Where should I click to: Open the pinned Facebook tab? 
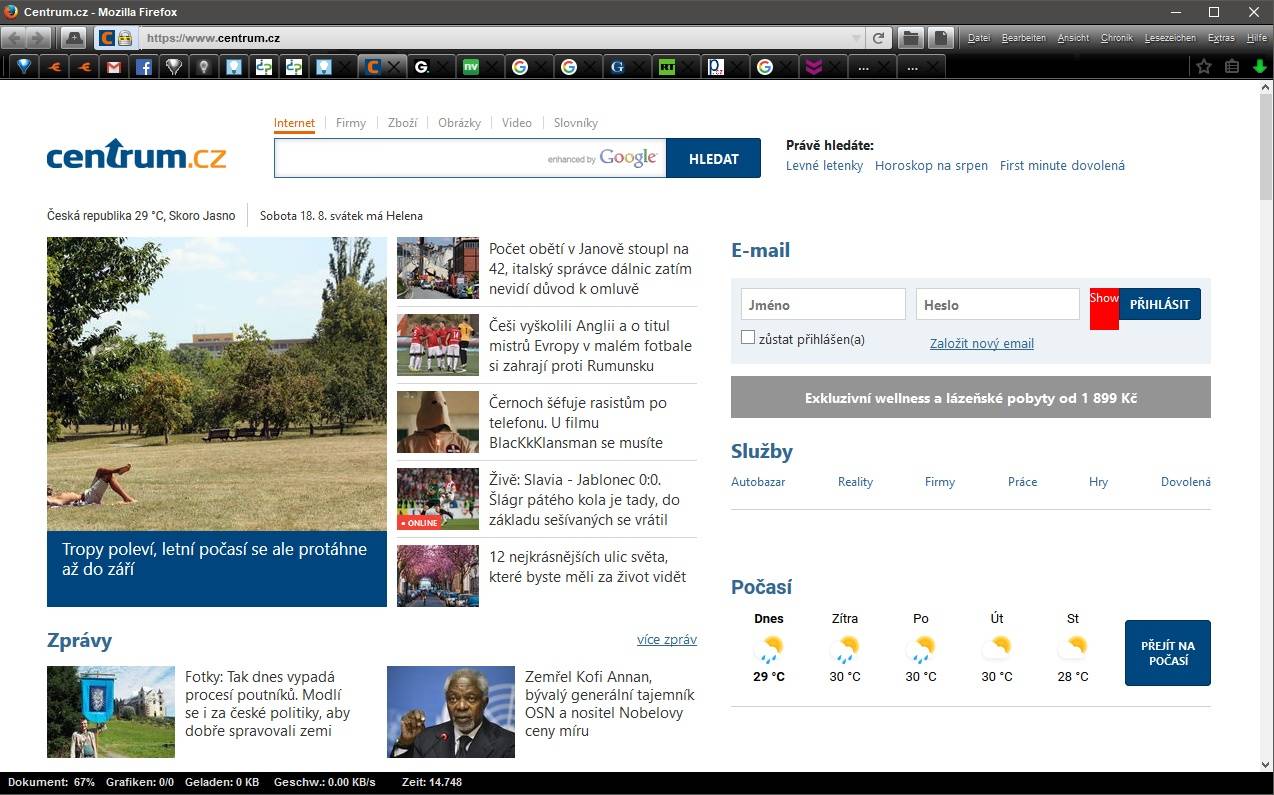click(144, 67)
